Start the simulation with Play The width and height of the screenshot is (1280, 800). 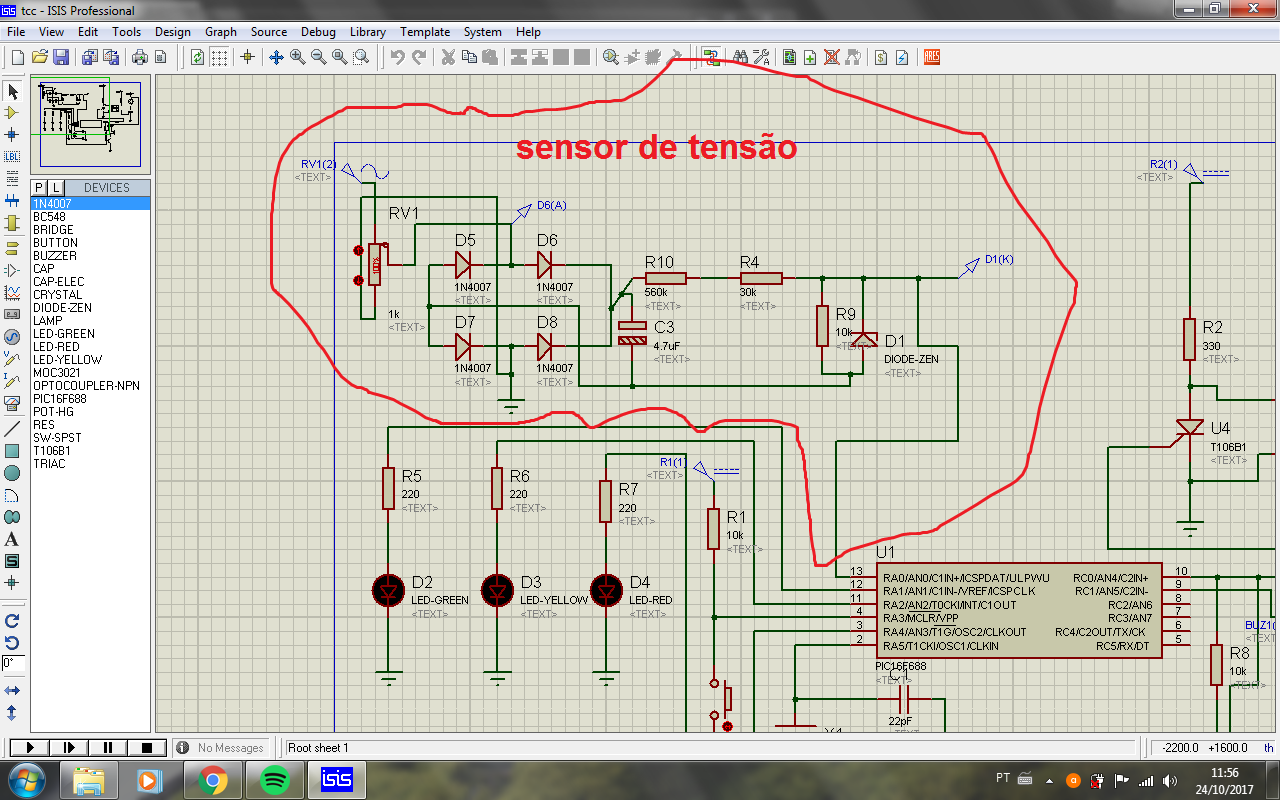click(x=29, y=747)
